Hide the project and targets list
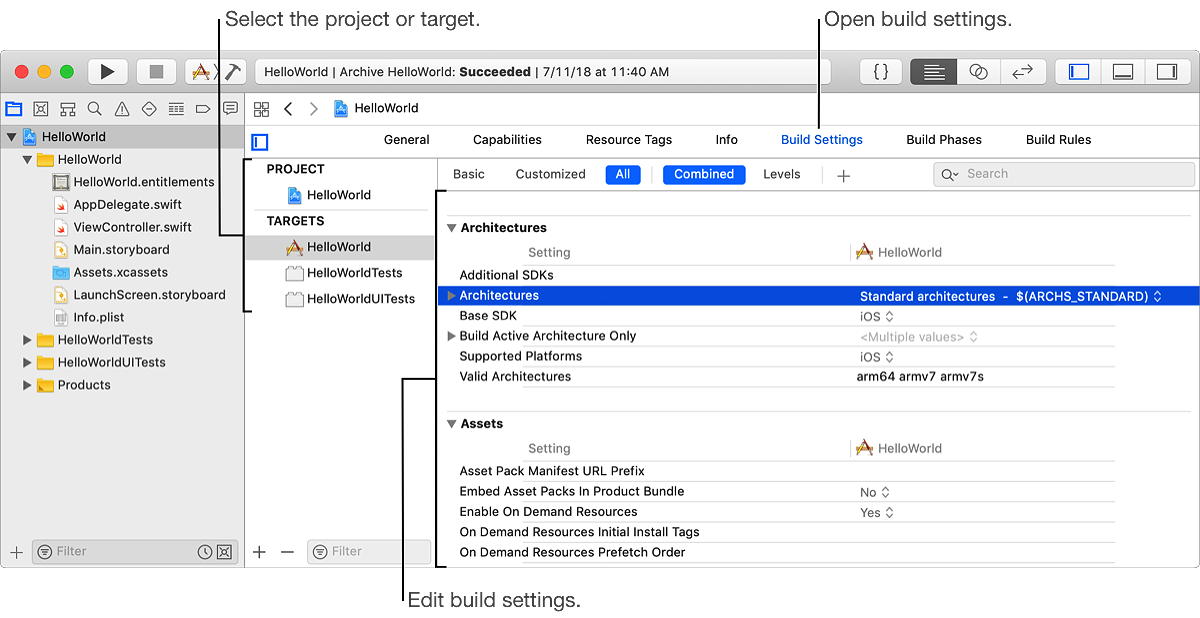The image size is (1200, 618). (260, 142)
